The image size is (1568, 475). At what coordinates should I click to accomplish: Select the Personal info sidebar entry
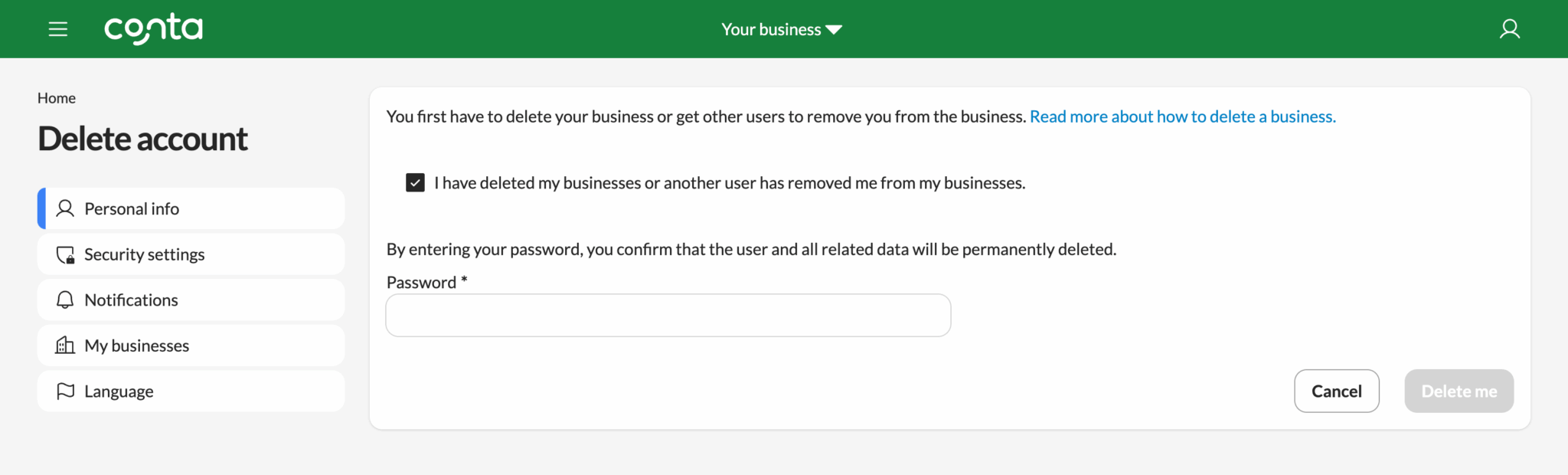point(132,208)
